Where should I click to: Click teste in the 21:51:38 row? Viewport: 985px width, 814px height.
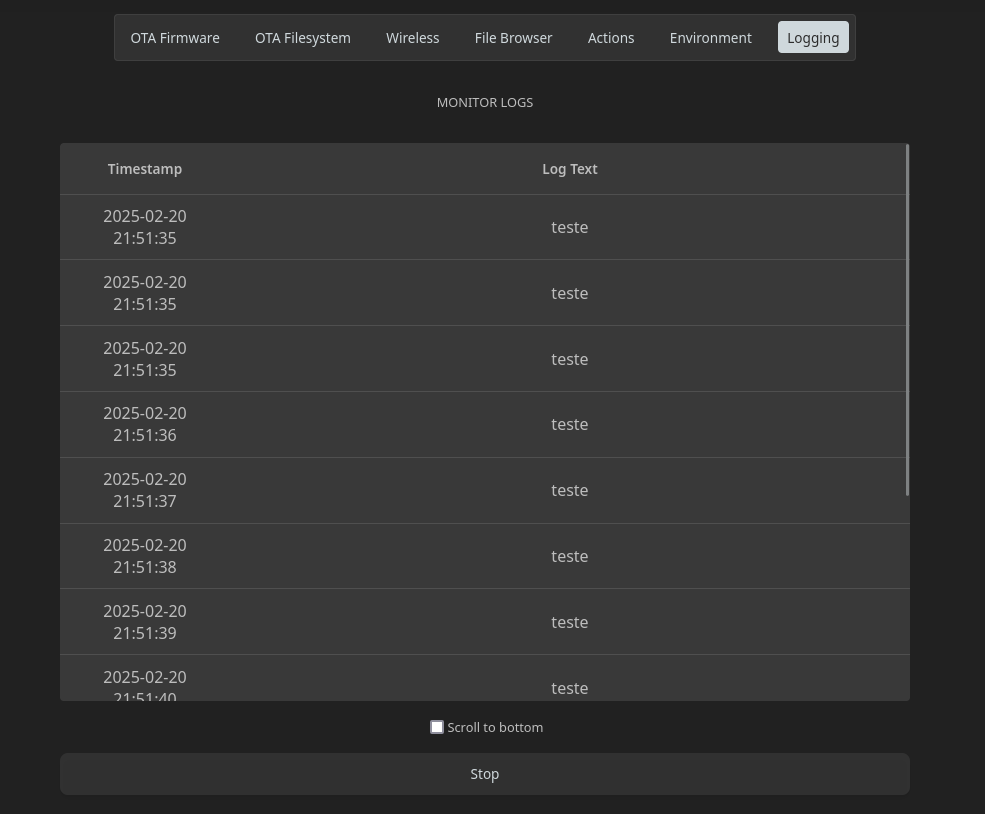point(569,556)
